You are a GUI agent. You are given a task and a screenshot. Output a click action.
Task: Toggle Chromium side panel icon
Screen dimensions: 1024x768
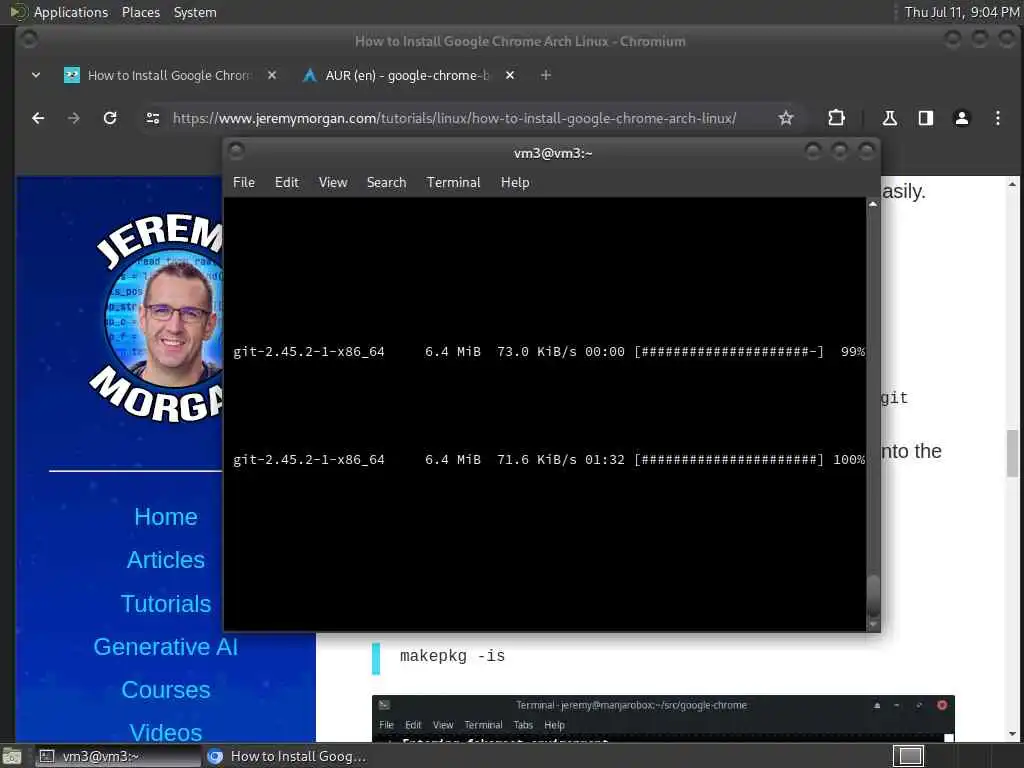click(x=925, y=118)
